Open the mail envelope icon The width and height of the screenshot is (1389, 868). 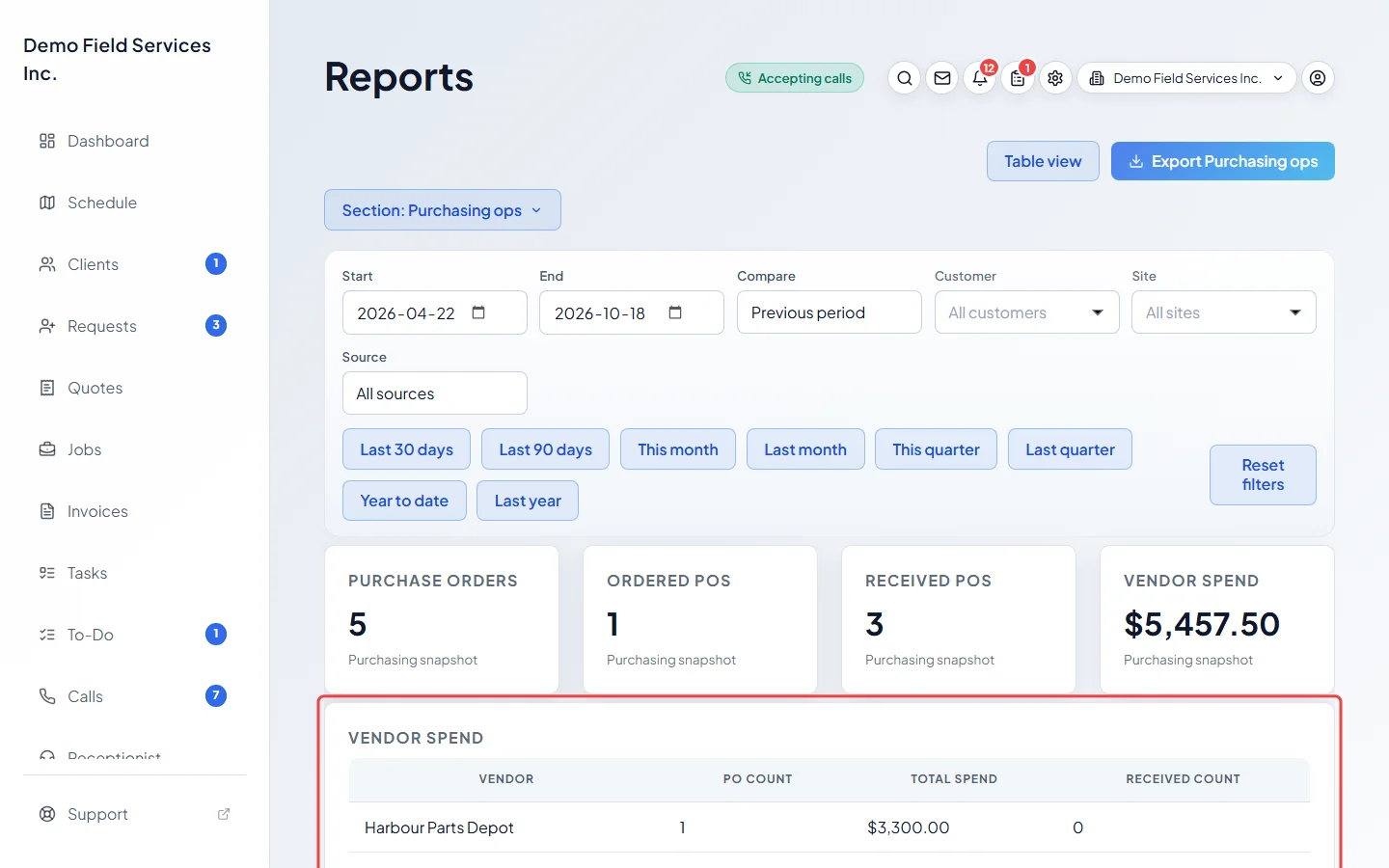(x=942, y=78)
